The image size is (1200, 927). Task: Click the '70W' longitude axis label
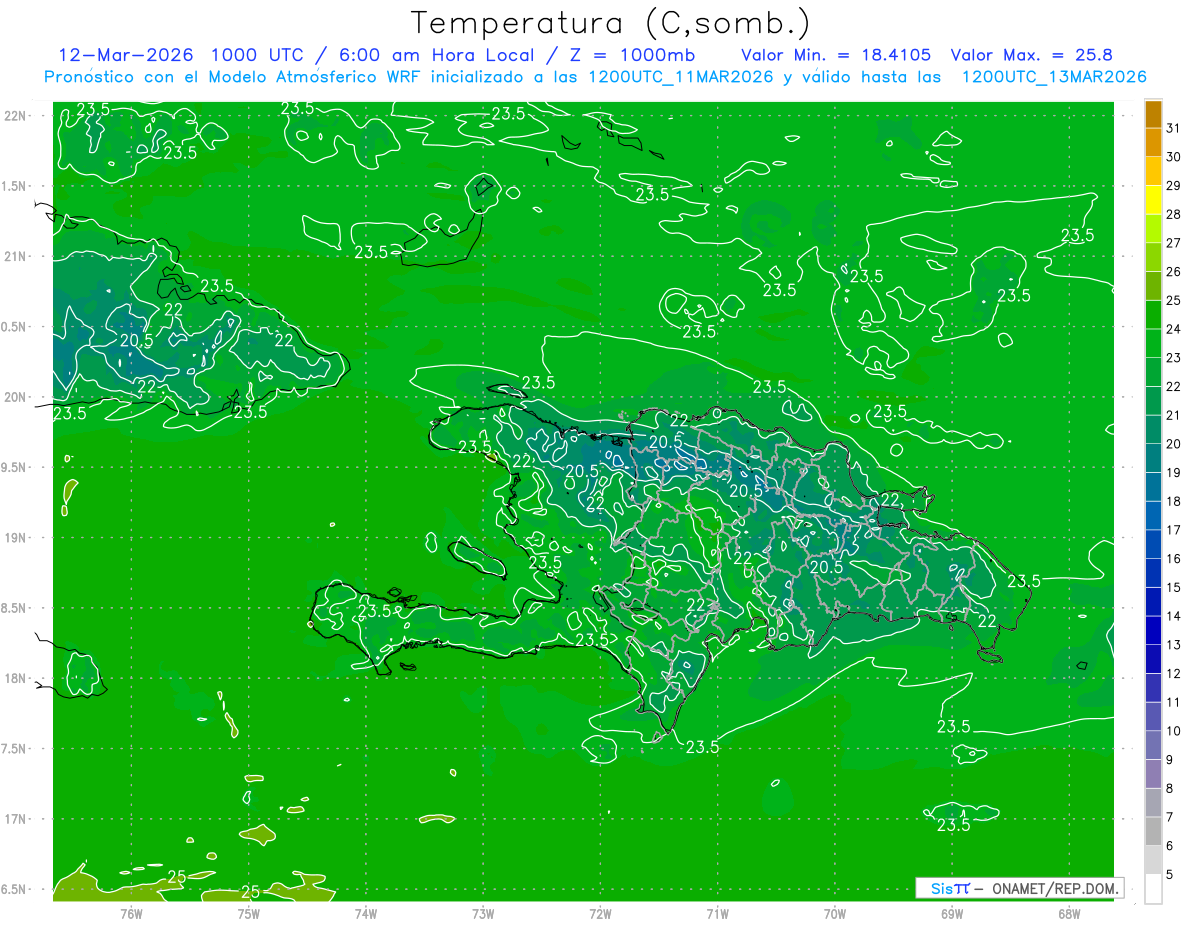(835, 913)
